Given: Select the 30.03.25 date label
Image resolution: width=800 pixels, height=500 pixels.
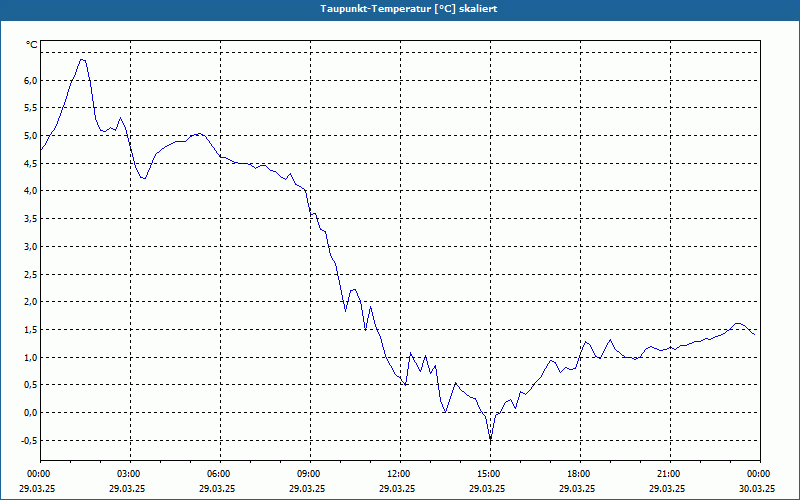Looking at the screenshot, I should click(x=757, y=488).
